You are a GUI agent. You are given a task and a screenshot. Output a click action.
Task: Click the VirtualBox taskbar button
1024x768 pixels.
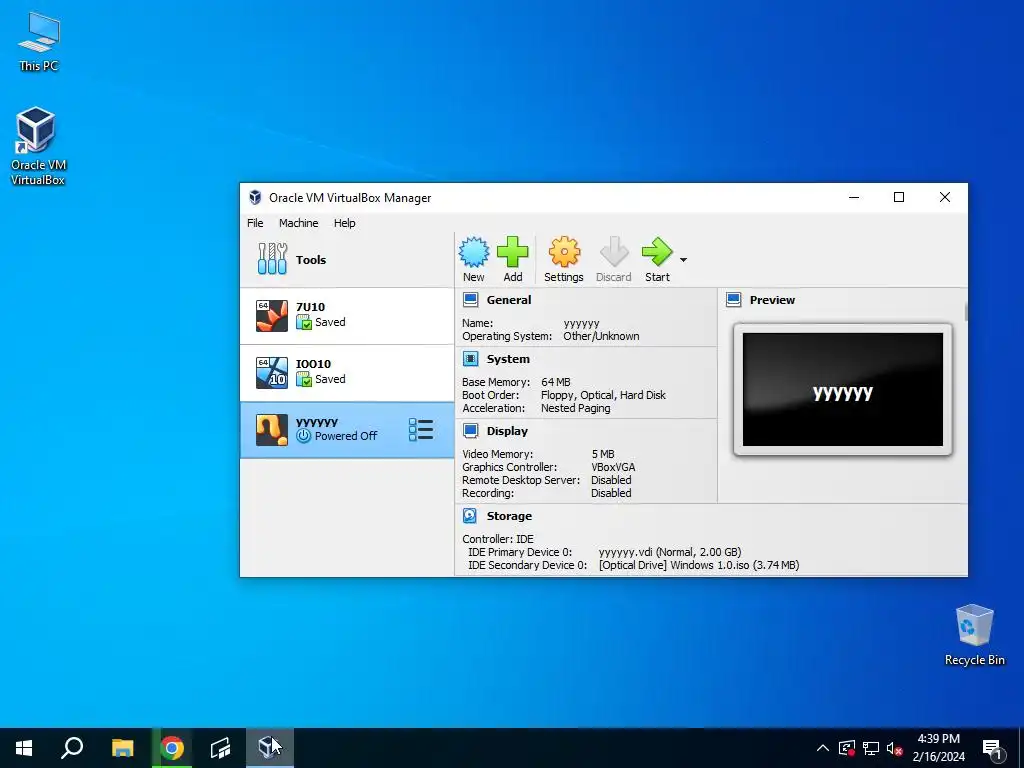[x=269, y=748]
